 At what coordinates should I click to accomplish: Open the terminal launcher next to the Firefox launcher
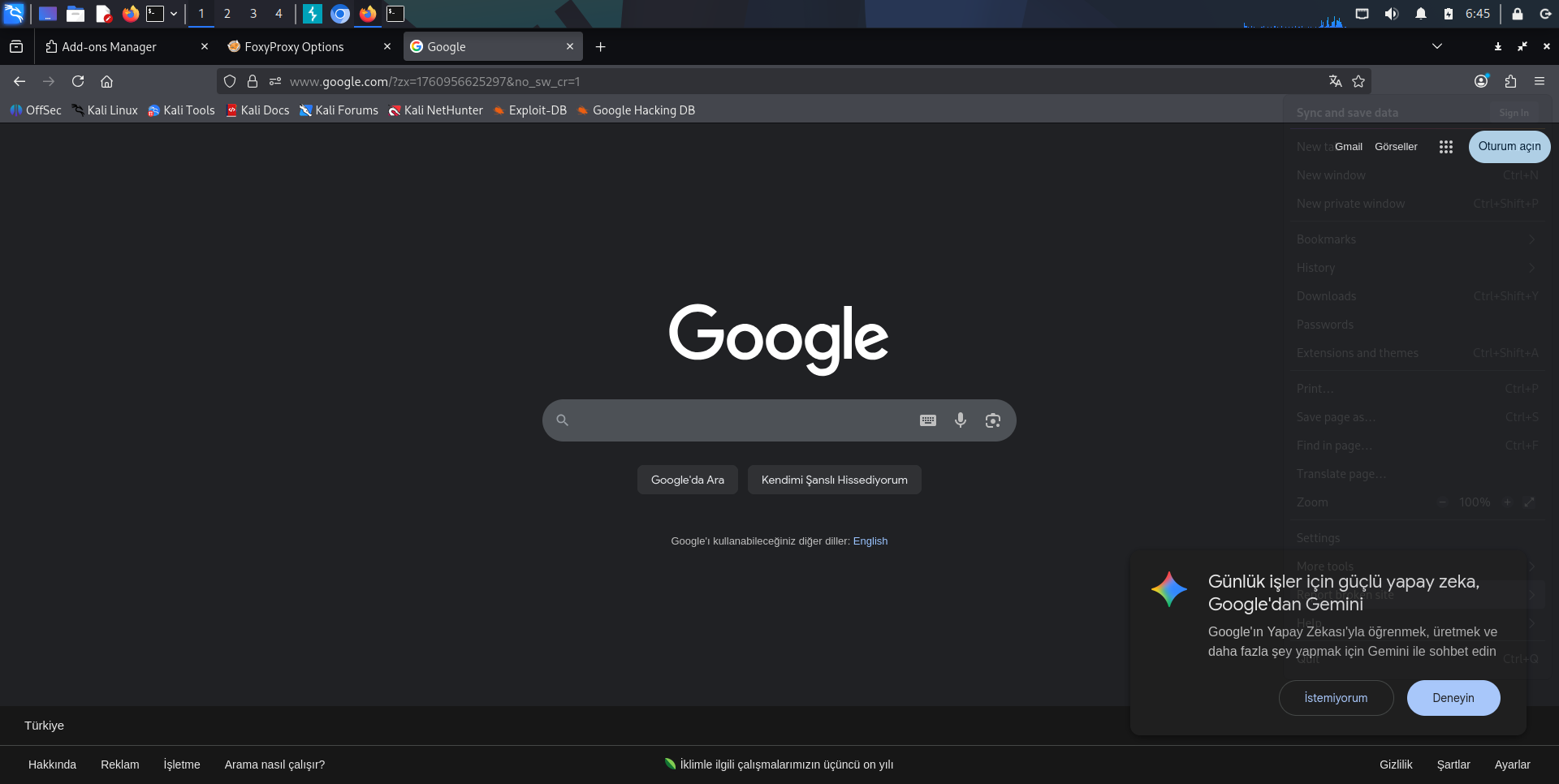point(155,14)
